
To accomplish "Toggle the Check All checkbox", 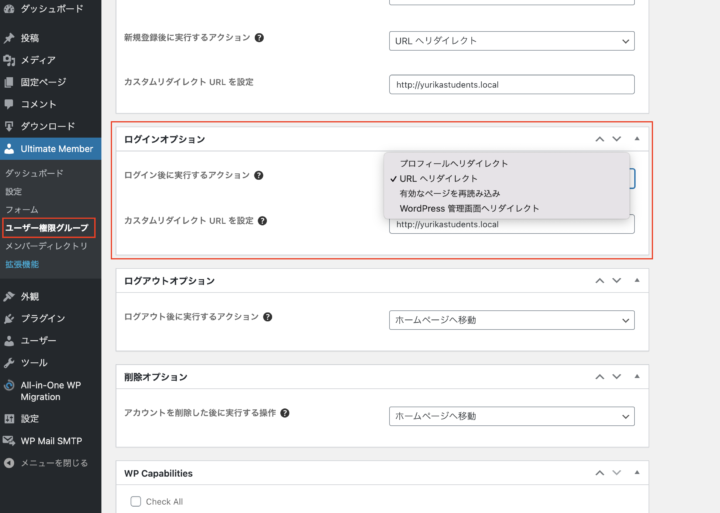I will (135, 501).
